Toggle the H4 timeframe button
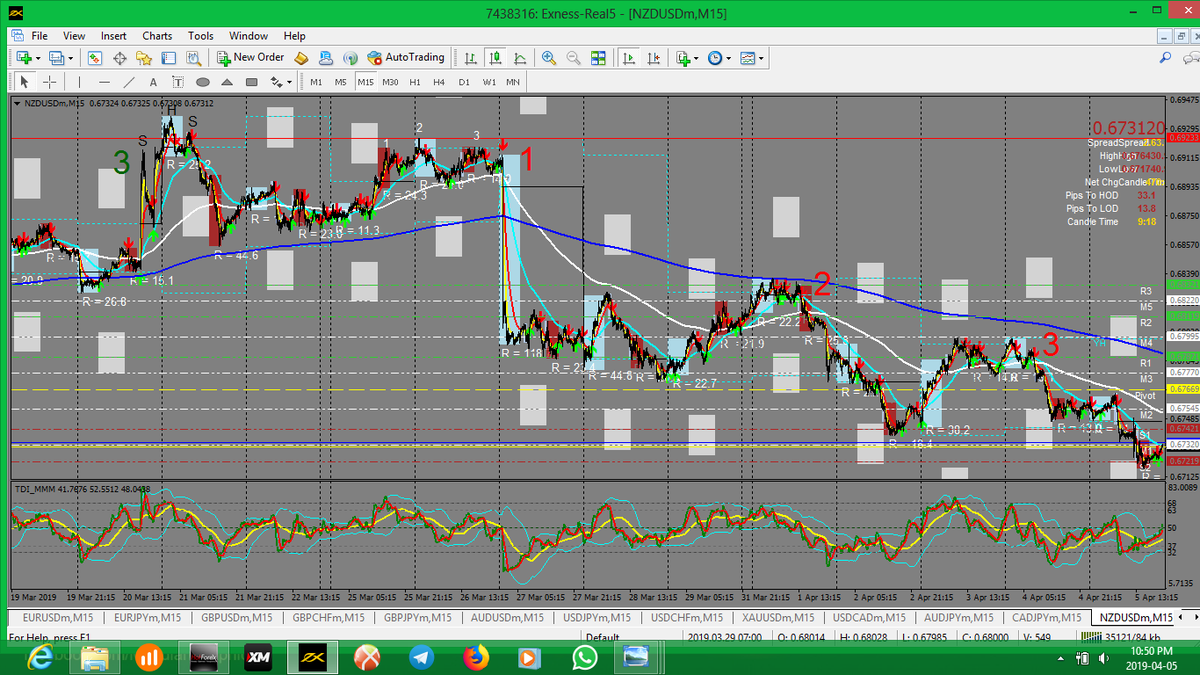 tap(439, 82)
